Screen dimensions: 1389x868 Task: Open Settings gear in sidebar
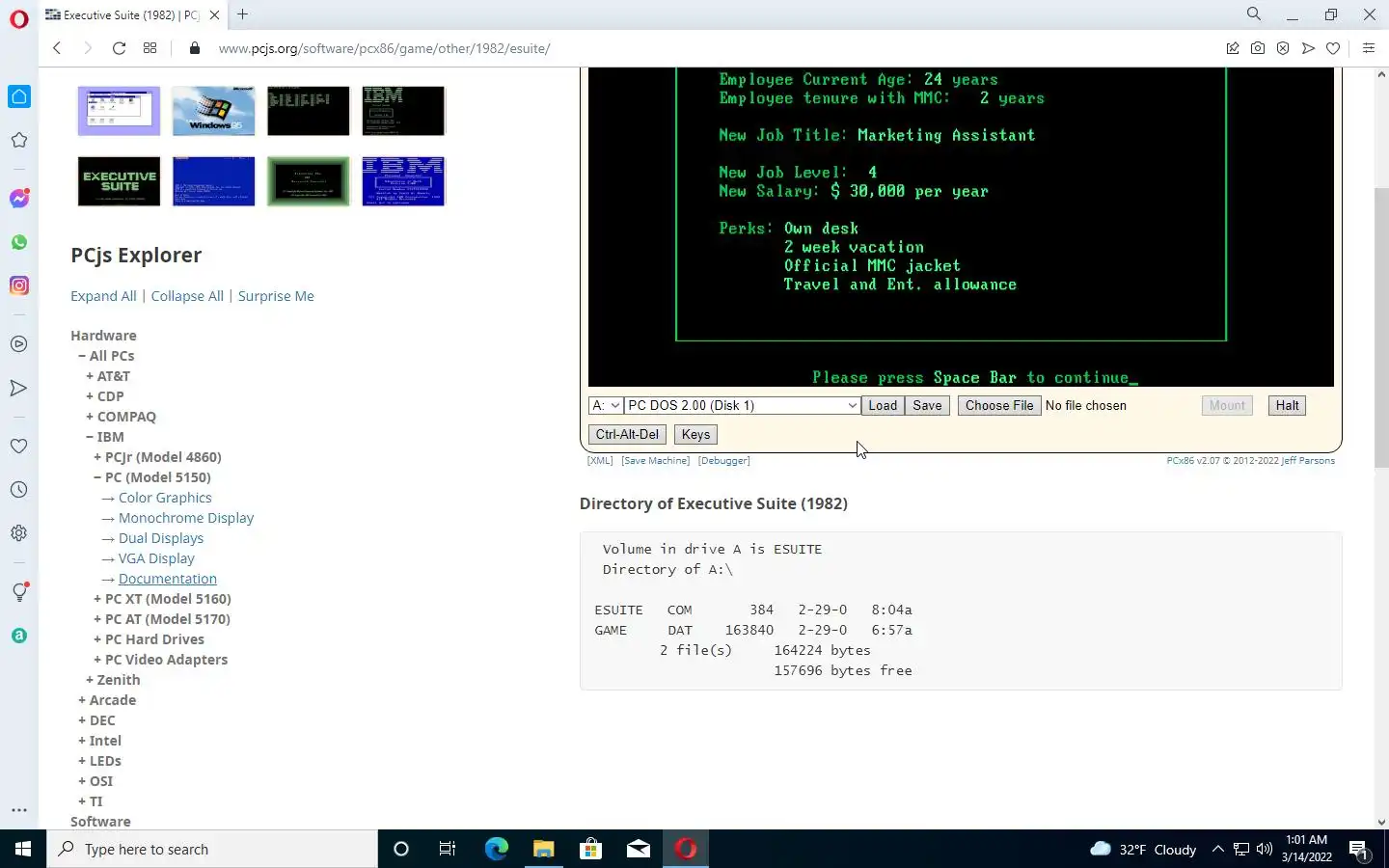[19, 533]
